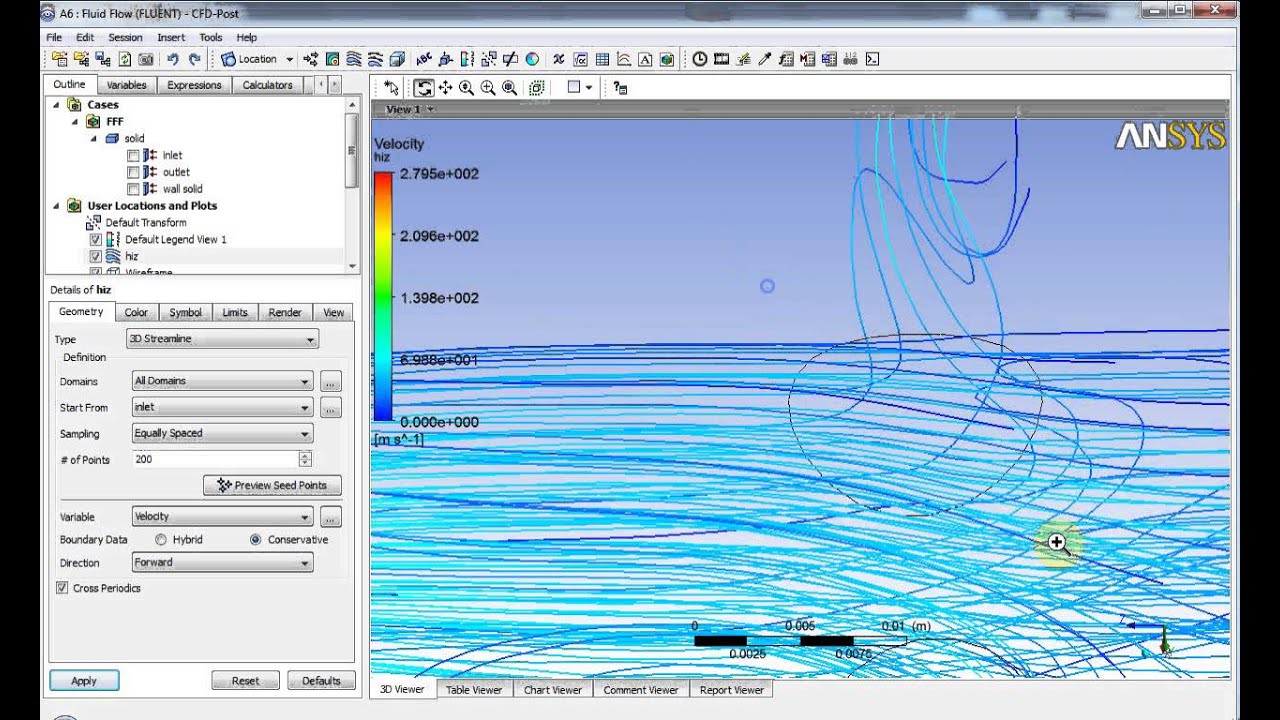Viewport: 1280px width, 720px height.
Task: Click the Variable ellipsis browse button
Action: [331, 516]
